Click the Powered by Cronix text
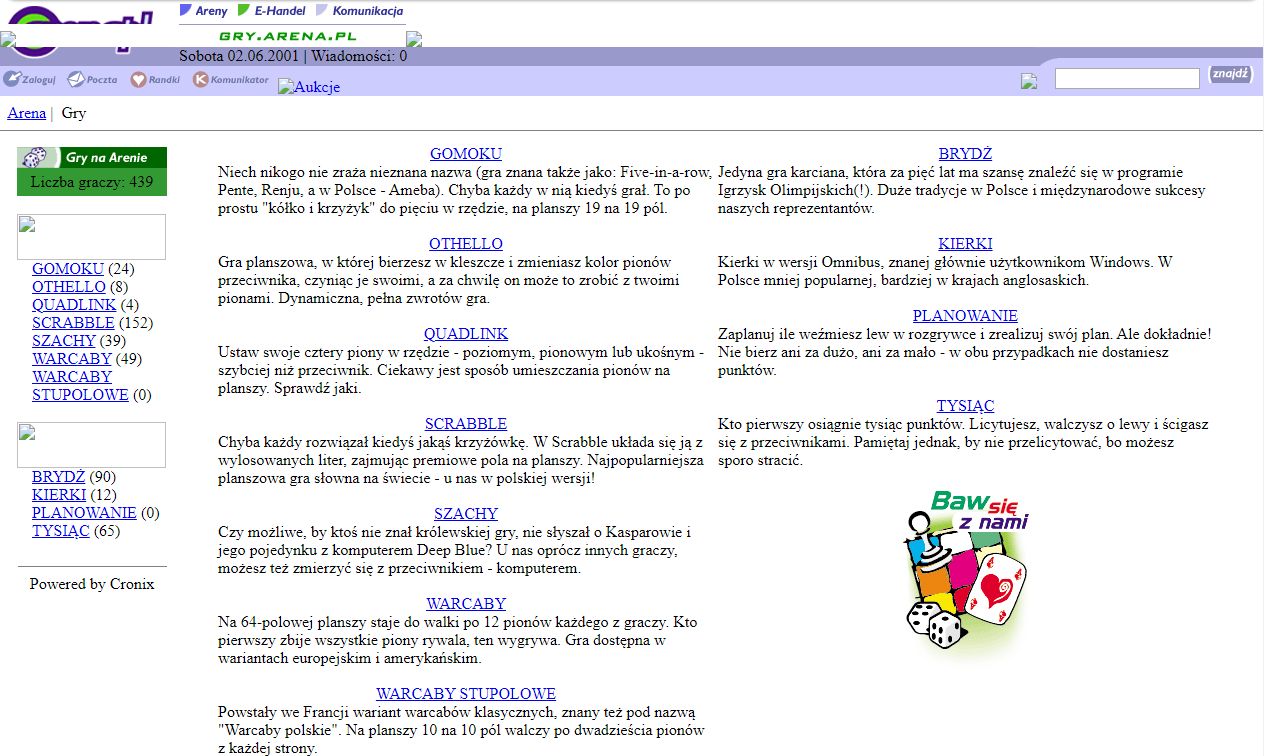The width and height of the screenshot is (1264, 756). [x=92, y=584]
